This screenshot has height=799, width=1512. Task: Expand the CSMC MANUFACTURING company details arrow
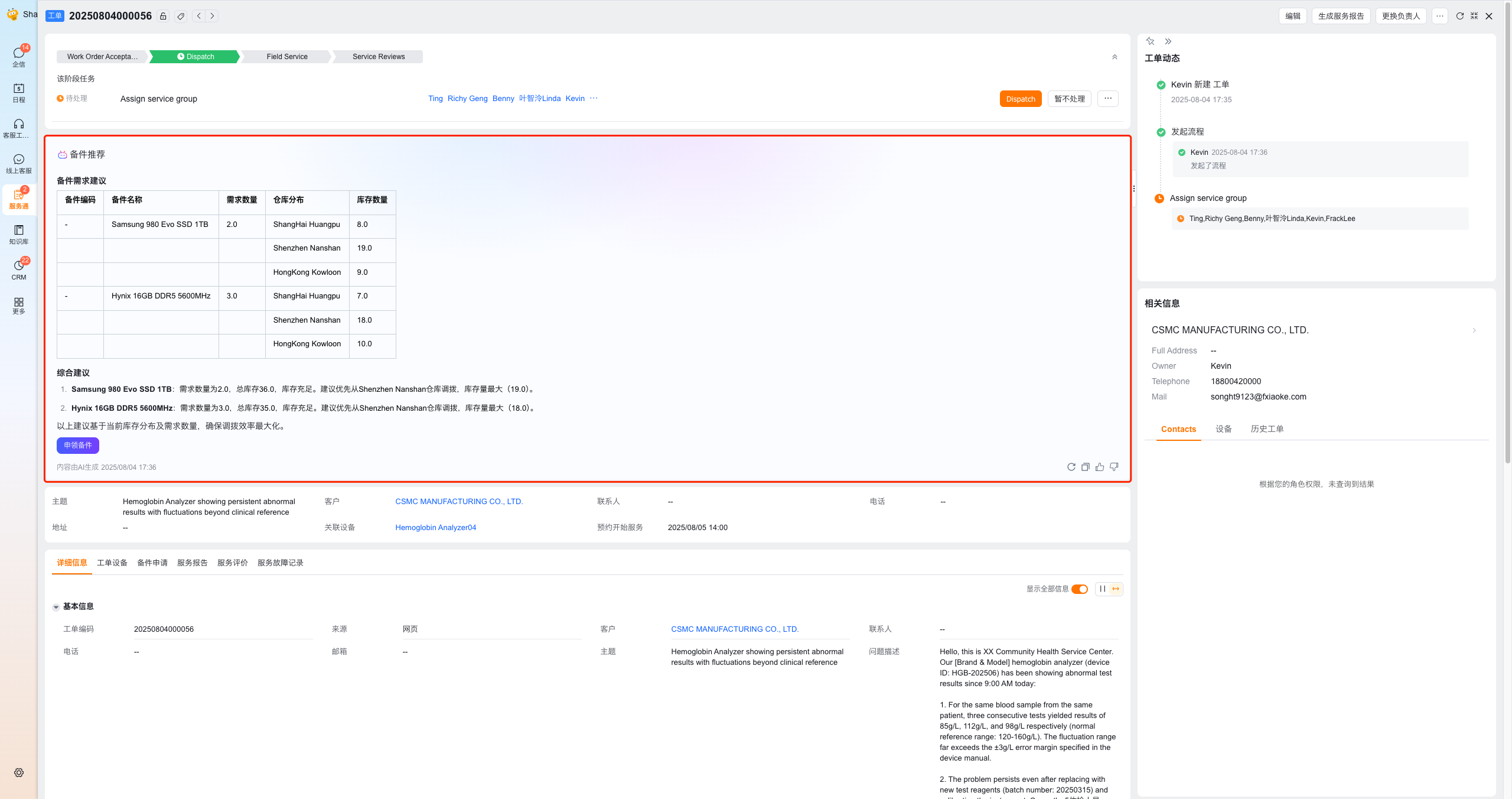[1474, 330]
